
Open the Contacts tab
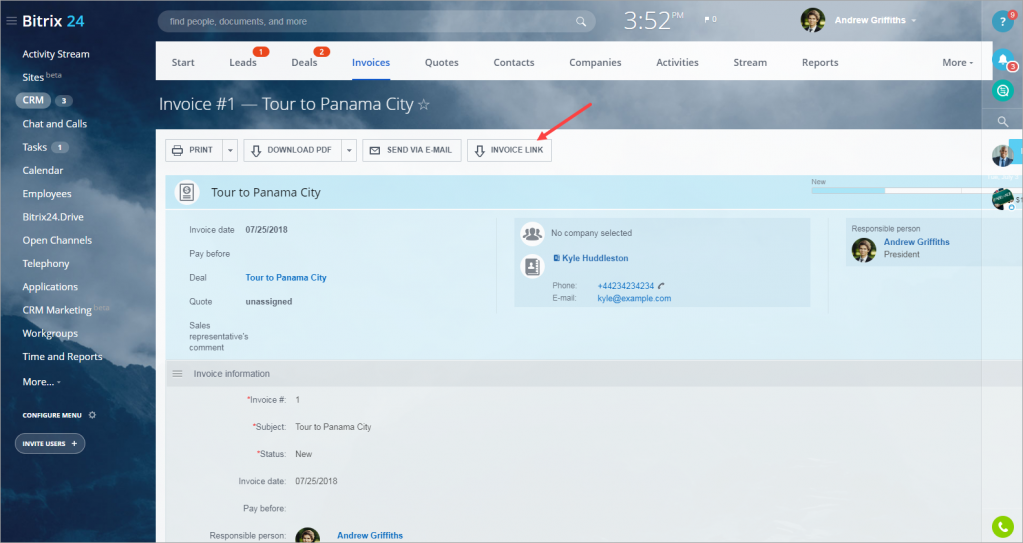[x=514, y=63]
